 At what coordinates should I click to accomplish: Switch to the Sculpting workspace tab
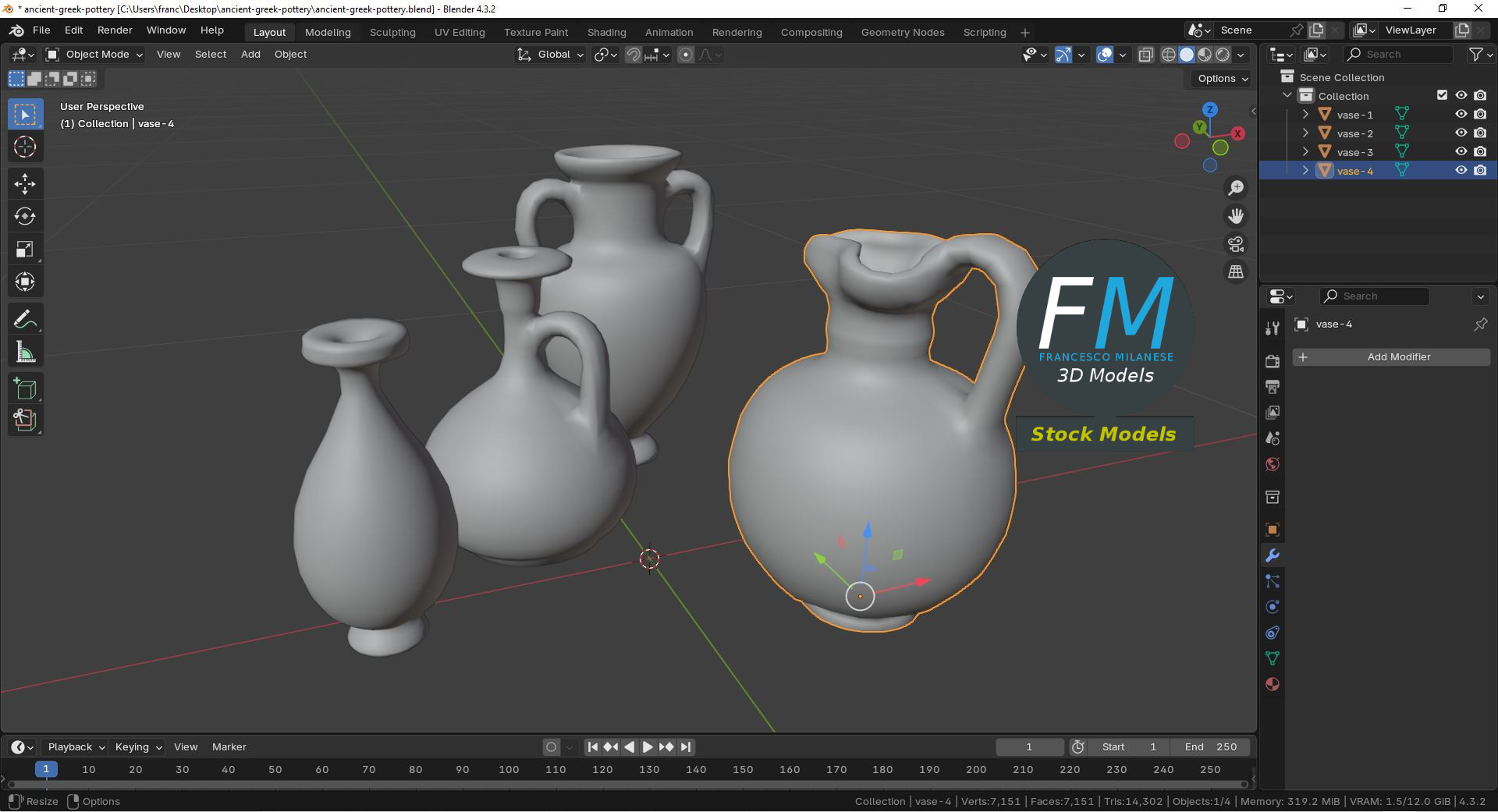tap(392, 32)
